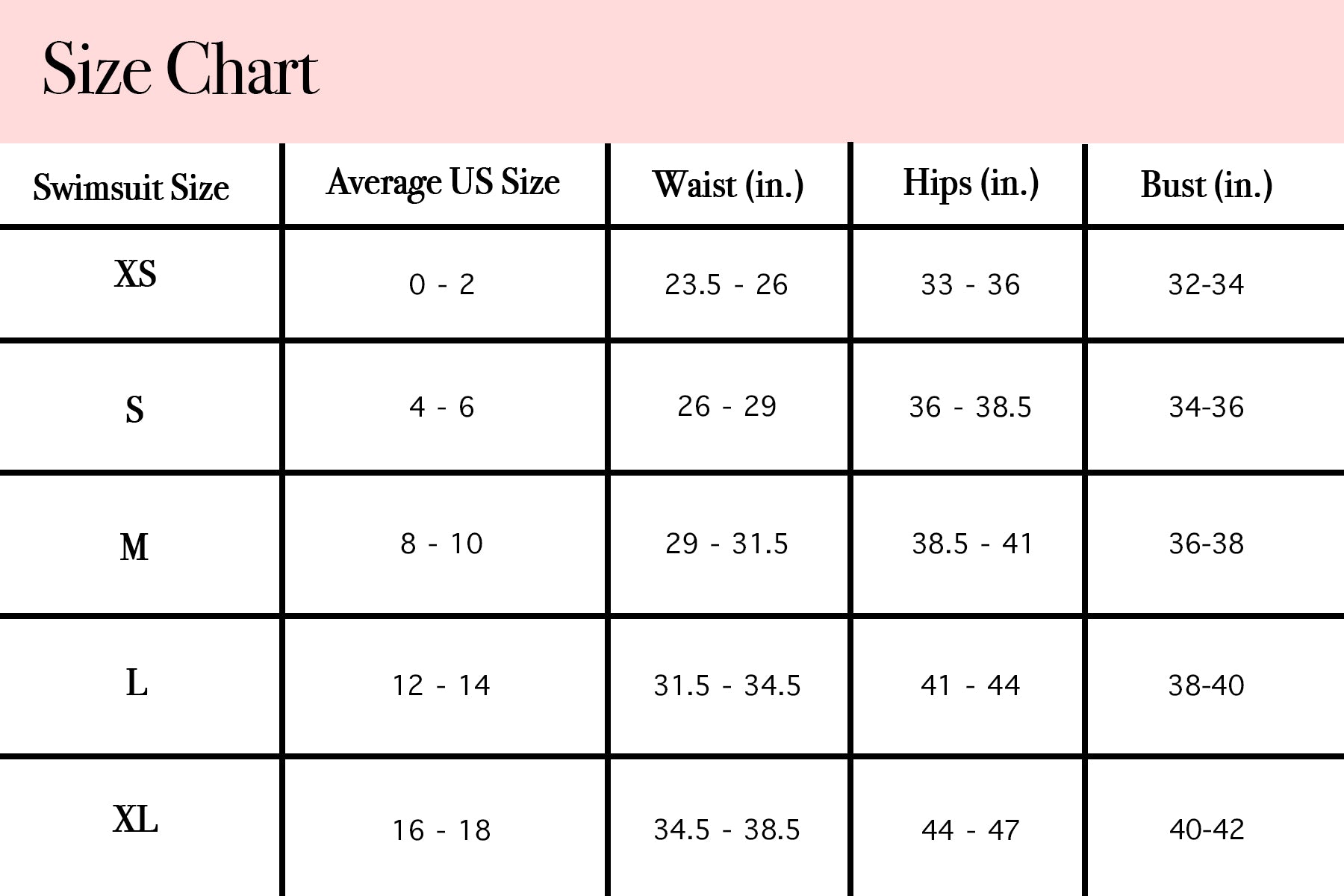Click the XL swimsuit size row label

tap(135, 820)
